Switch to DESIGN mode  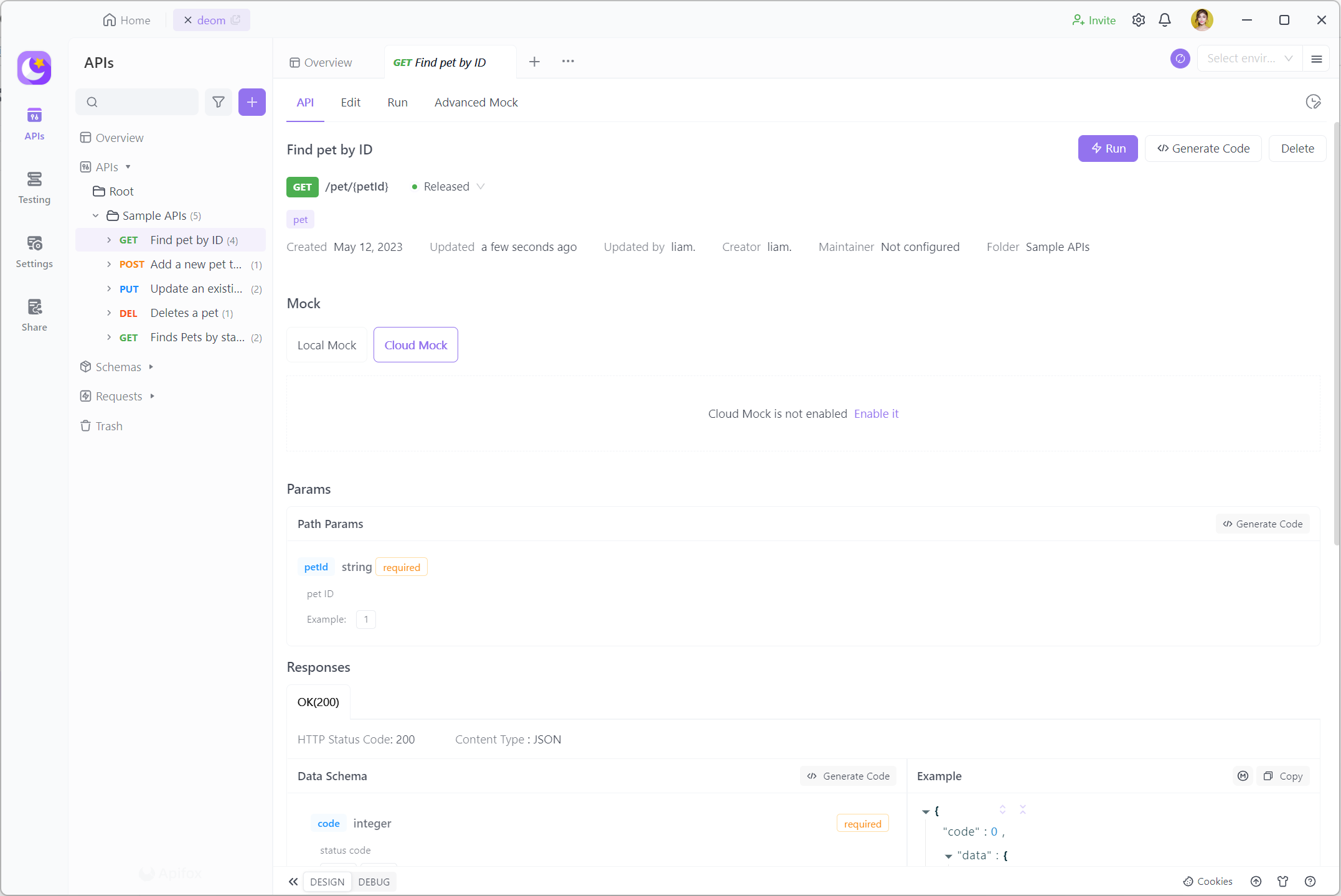(x=327, y=882)
